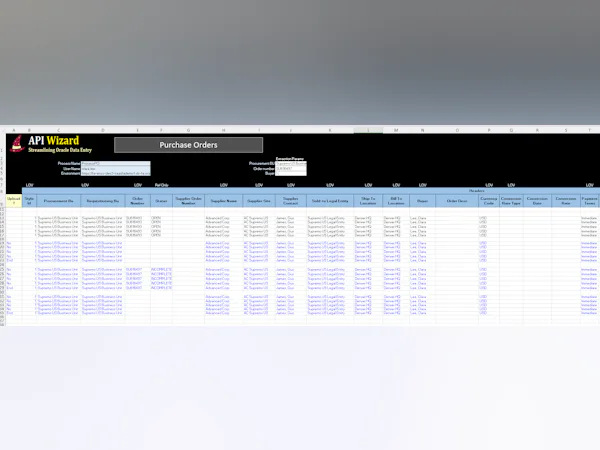Click the Currency Code header cell
The height and width of the screenshot is (450, 600).
(x=489, y=201)
